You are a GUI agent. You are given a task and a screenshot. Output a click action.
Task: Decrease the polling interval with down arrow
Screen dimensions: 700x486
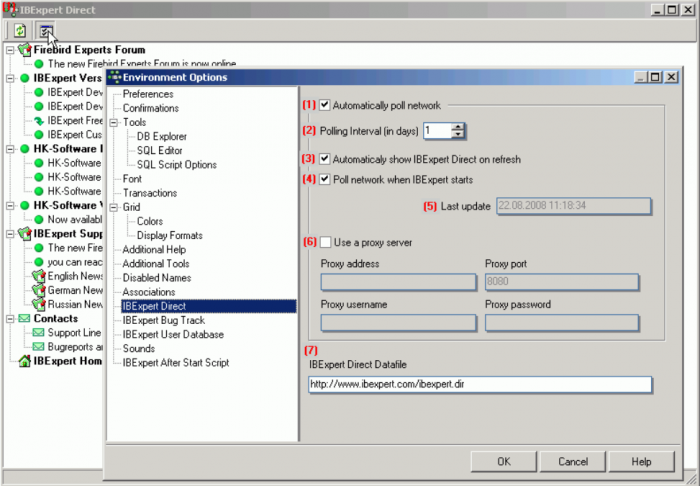[458, 134]
